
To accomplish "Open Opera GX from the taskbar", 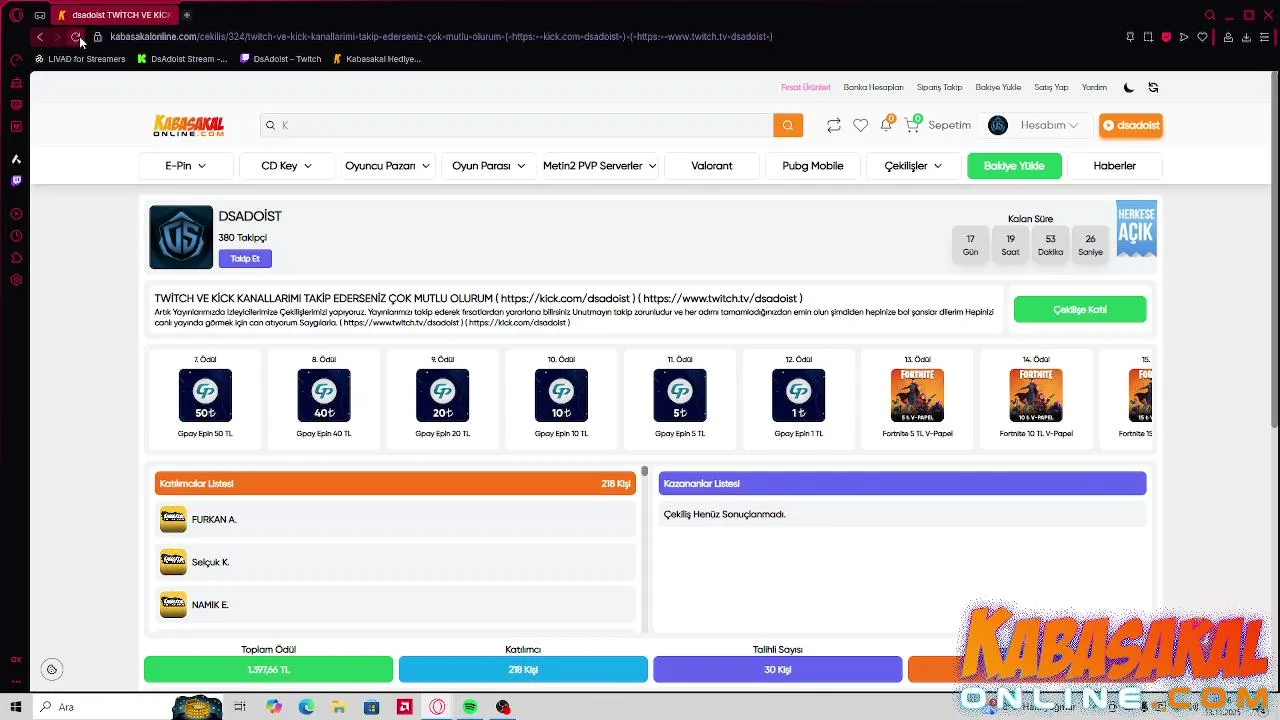I will tap(437, 707).
